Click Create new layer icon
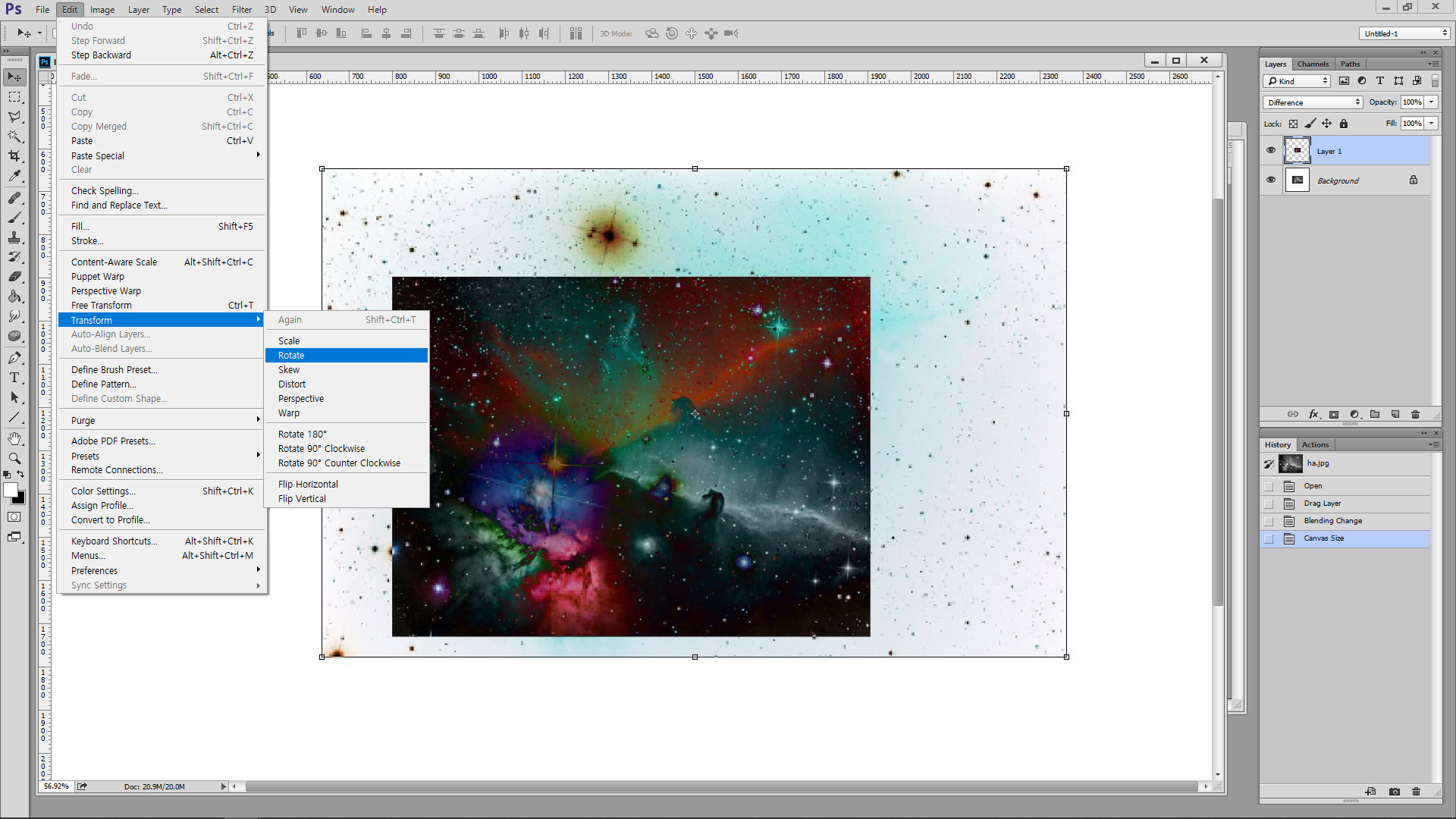1456x819 pixels. click(x=1395, y=414)
